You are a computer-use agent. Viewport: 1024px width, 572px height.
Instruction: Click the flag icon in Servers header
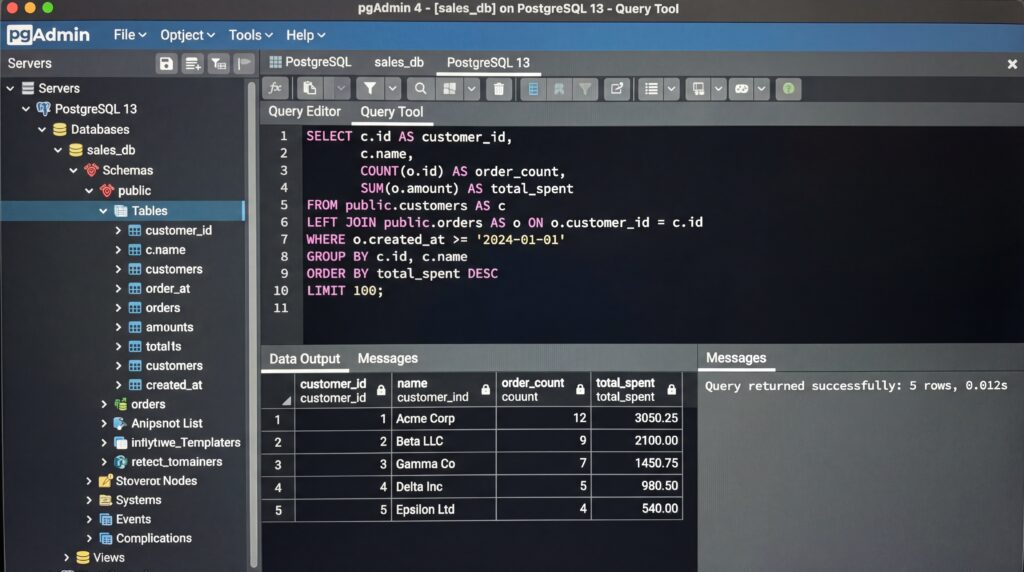244,63
